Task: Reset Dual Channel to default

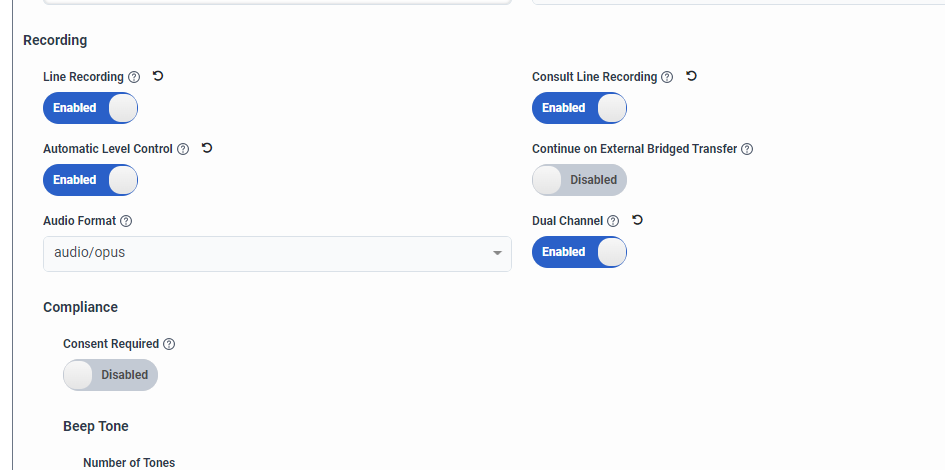Action: coord(637,220)
